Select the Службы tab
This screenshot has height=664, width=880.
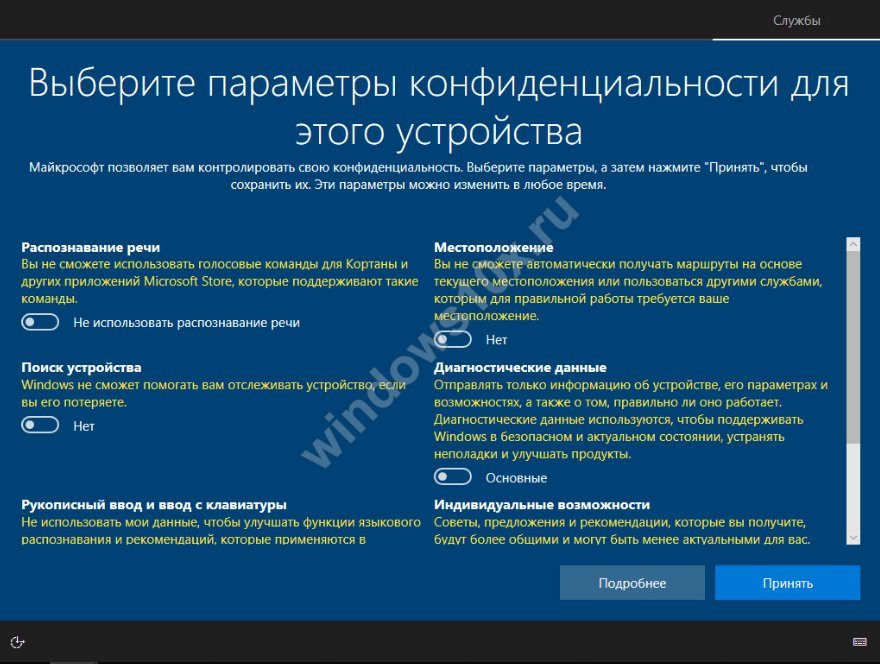click(796, 20)
